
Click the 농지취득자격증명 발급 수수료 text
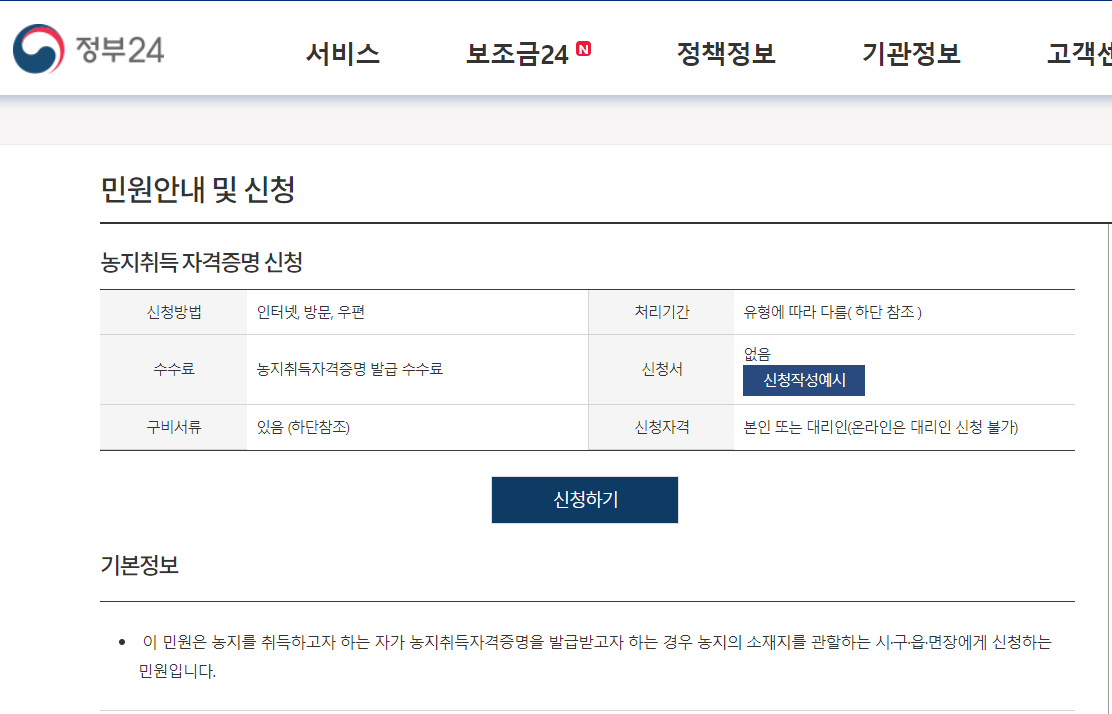[x=350, y=369]
